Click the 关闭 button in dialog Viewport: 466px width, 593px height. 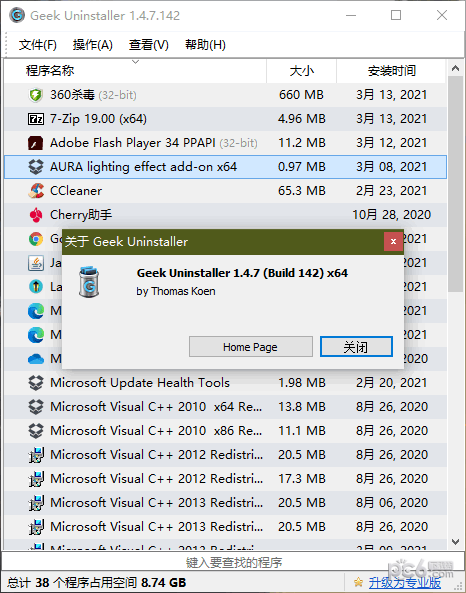tap(356, 346)
